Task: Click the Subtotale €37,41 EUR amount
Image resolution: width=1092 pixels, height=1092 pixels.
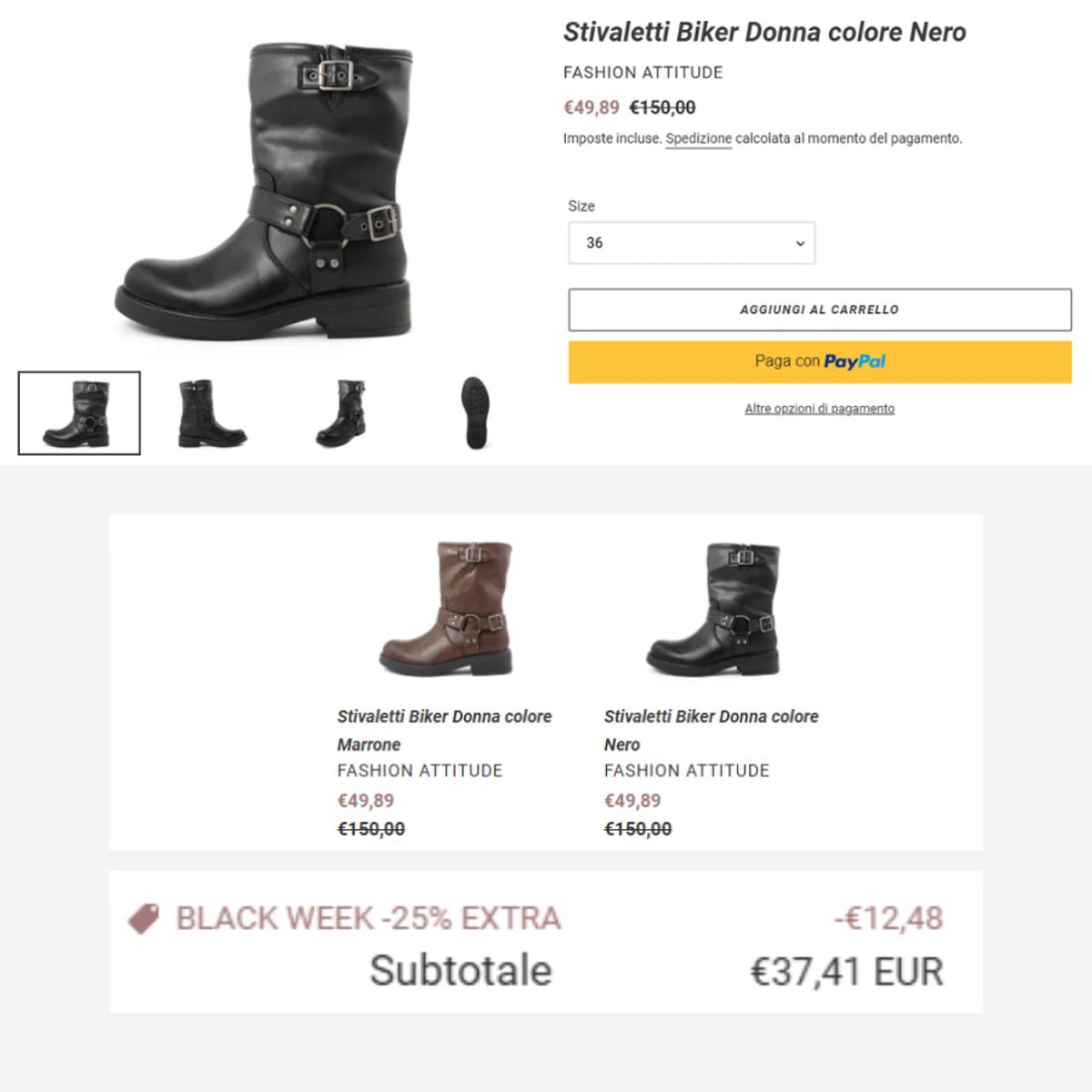Action: (846, 972)
